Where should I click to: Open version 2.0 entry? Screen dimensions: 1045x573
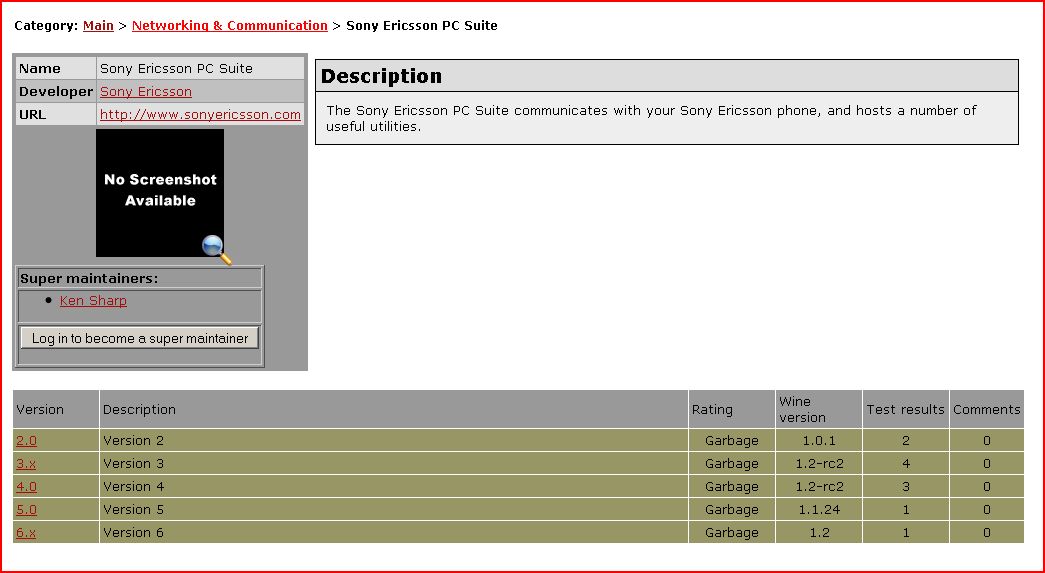tap(27, 440)
